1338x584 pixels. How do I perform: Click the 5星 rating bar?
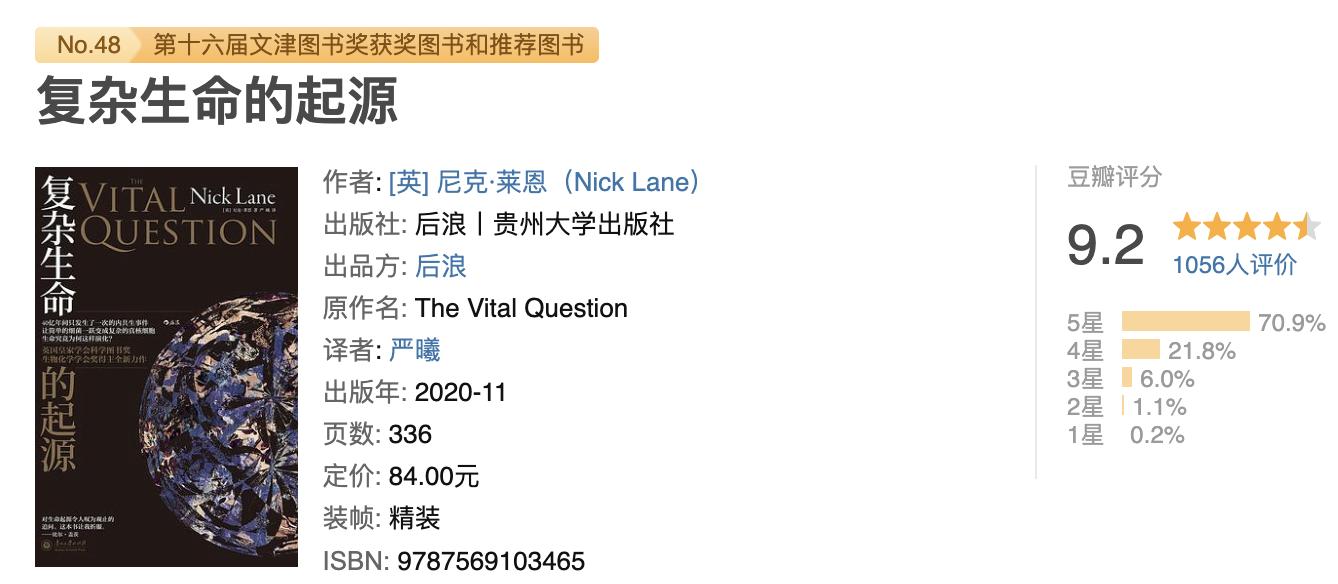click(x=1185, y=322)
